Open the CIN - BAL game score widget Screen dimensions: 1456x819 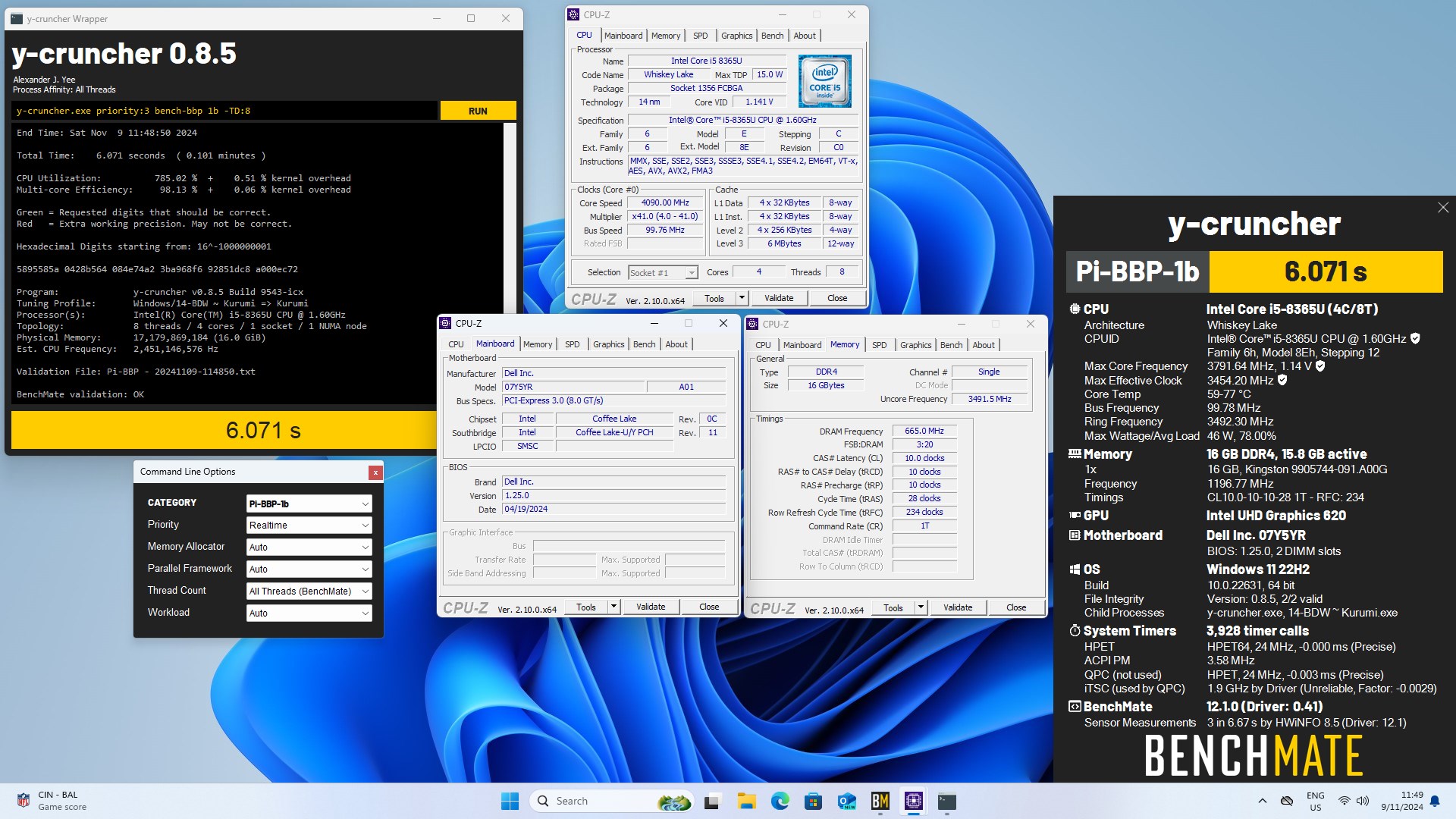pos(52,801)
